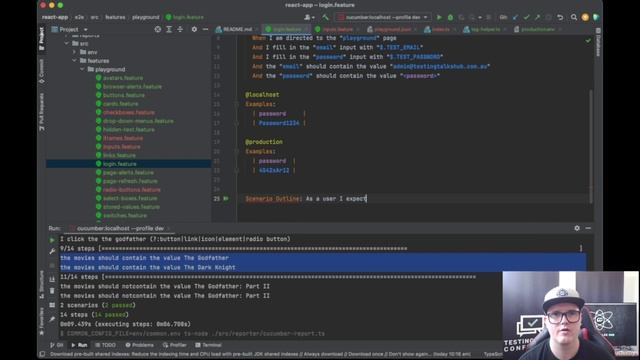Click the green Run button in toolbar
The height and width of the screenshot is (360, 640).
439,18
